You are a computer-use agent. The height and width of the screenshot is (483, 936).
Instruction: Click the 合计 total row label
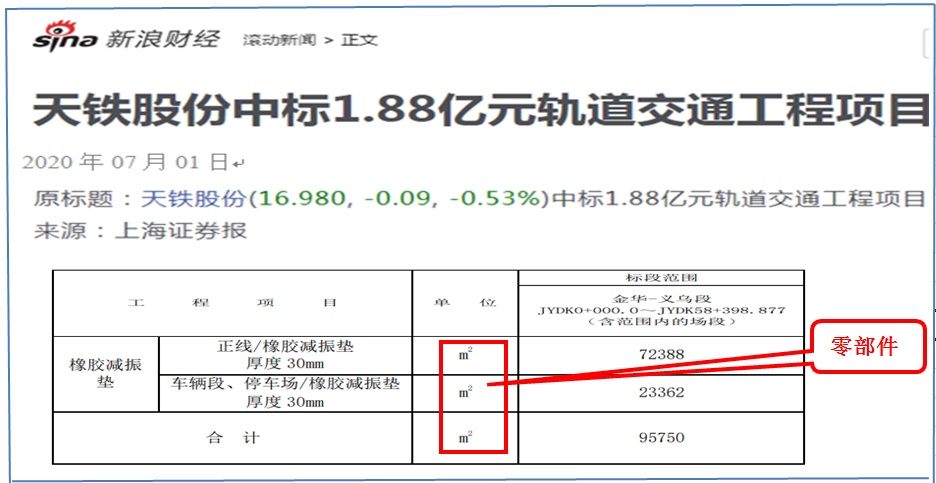coord(232,438)
